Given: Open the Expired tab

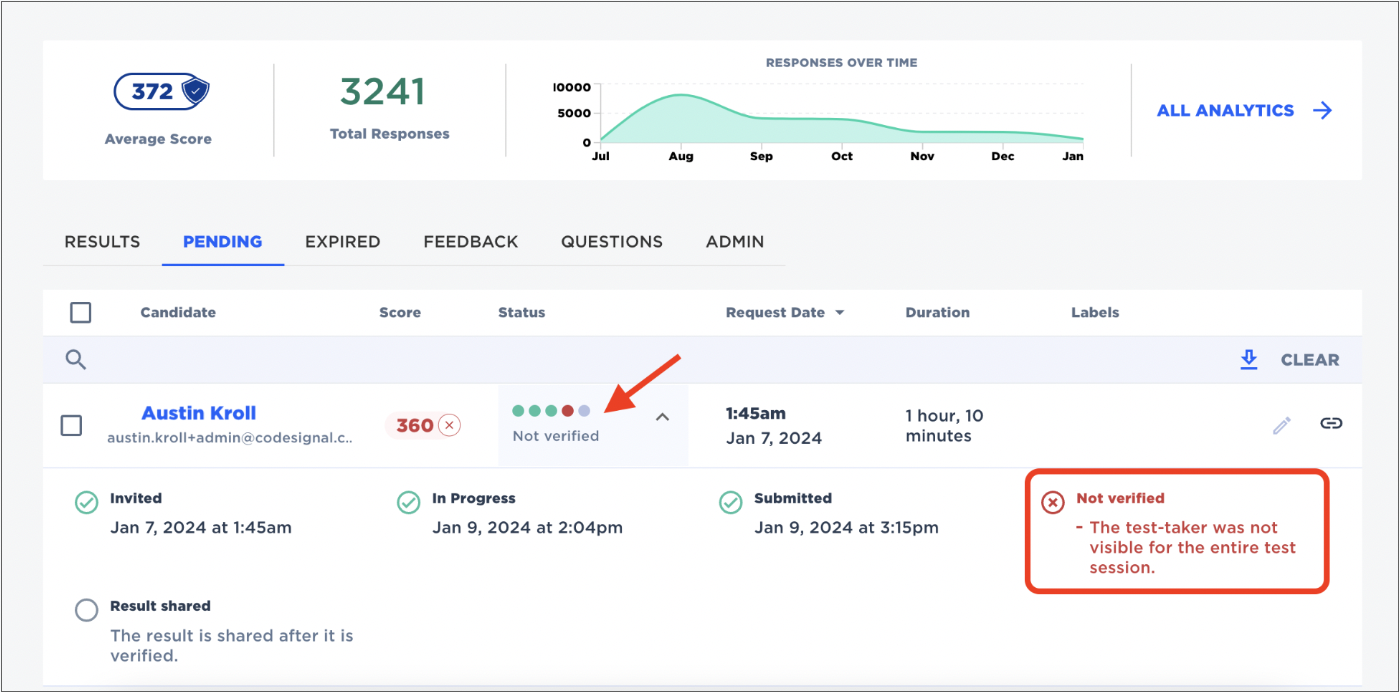Looking at the screenshot, I should pos(342,242).
